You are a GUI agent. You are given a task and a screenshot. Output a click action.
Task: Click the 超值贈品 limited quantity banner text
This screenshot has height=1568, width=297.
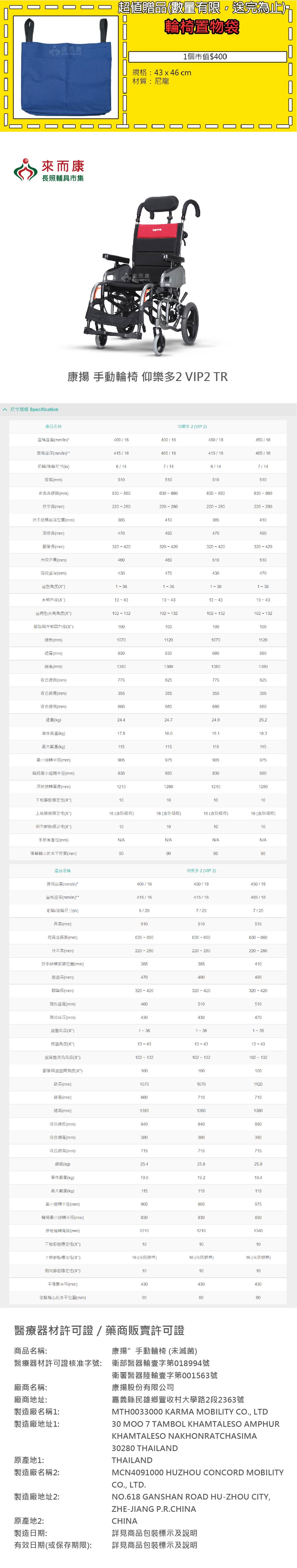202,8
